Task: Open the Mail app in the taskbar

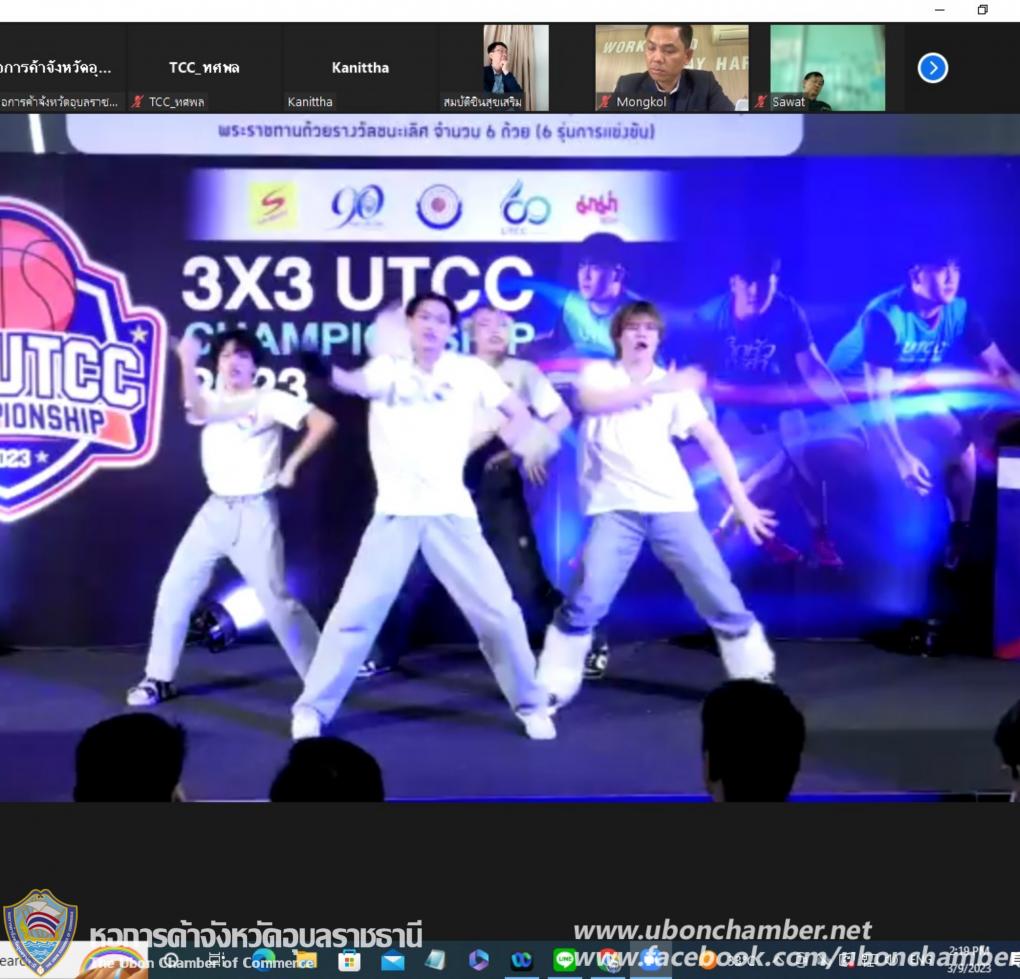Action: point(392,961)
